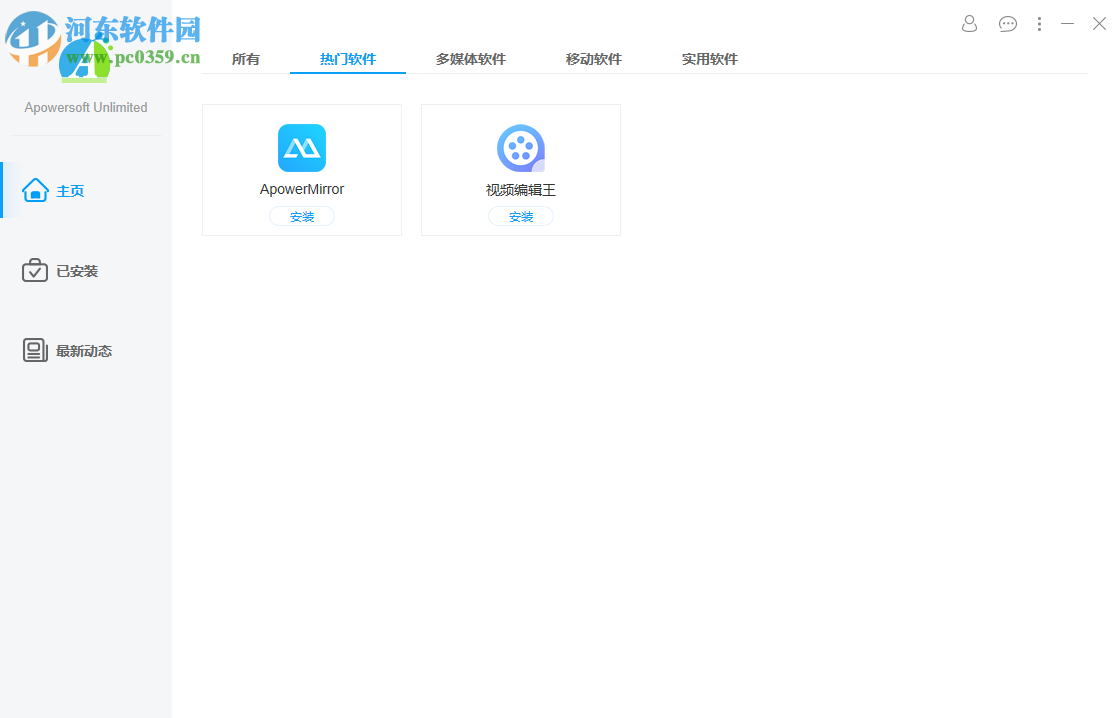Open the 移动软件 category tab
The width and height of the screenshot is (1118, 718).
594,59
